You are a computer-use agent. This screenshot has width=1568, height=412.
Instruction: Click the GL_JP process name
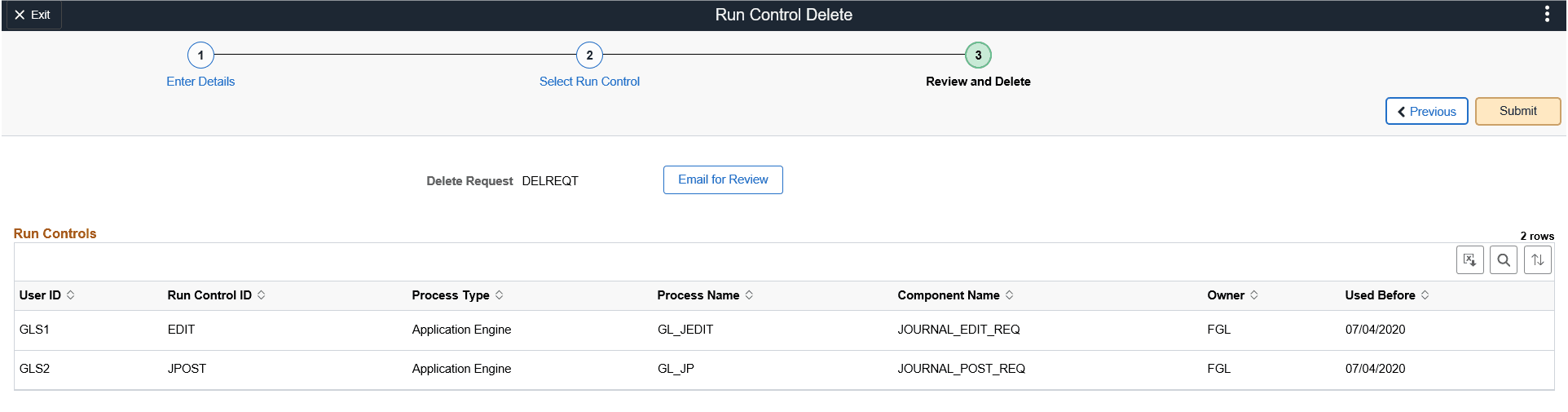point(676,369)
